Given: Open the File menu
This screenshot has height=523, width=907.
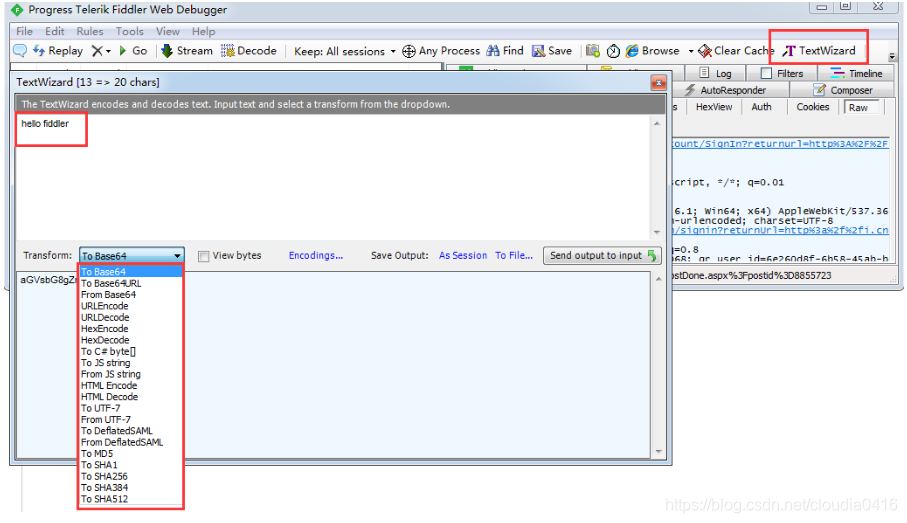Looking at the screenshot, I should tap(24, 31).
